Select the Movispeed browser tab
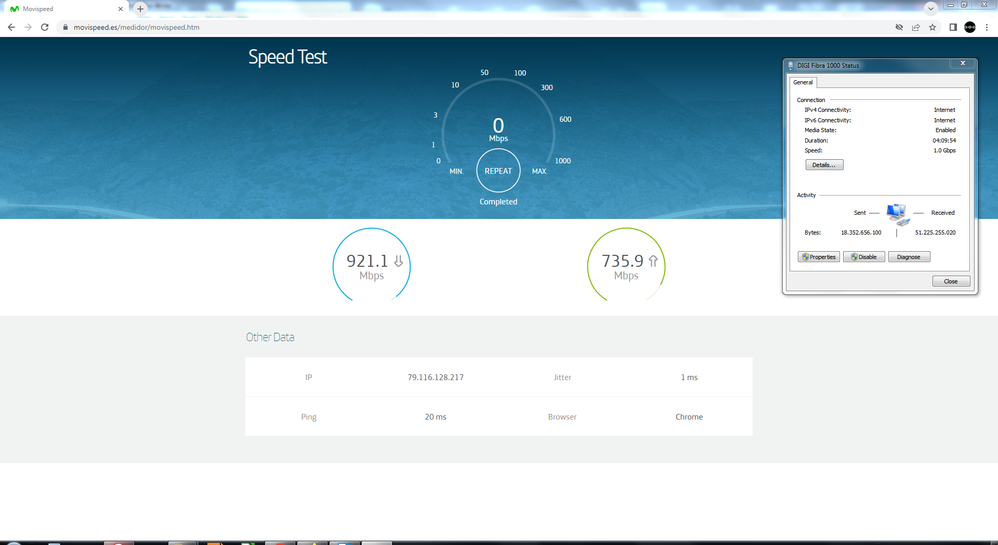The width and height of the screenshot is (998, 545). (66, 9)
